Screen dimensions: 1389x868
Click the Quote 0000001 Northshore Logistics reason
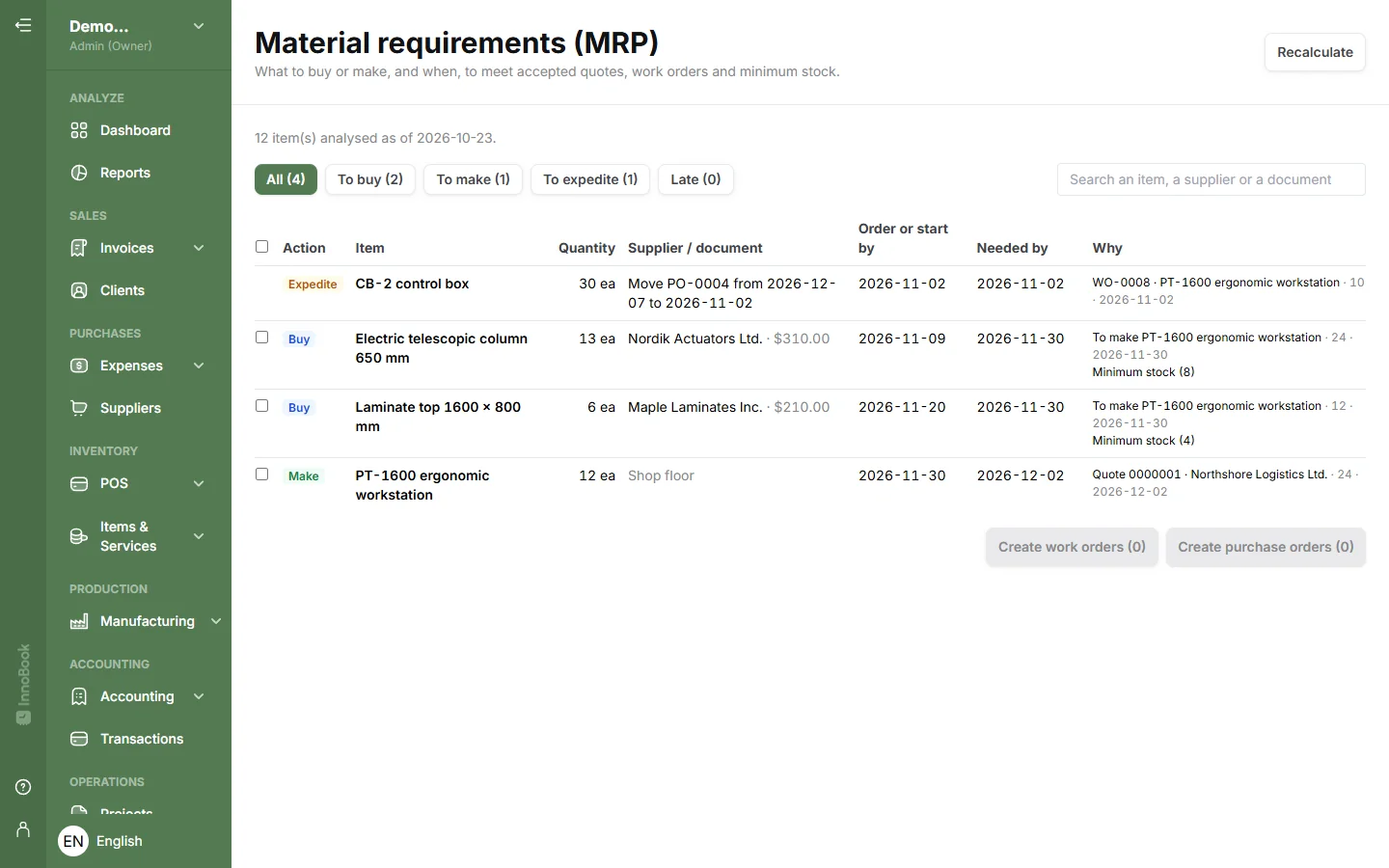pos(1210,475)
